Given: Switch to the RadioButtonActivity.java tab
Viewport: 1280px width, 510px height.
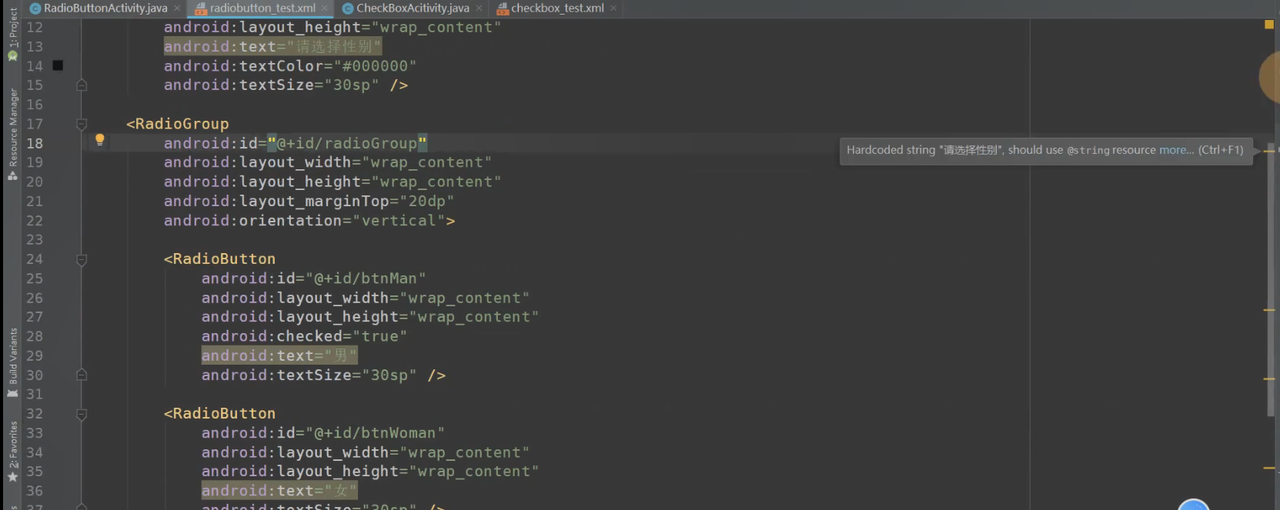Looking at the screenshot, I should click(x=105, y=8).
